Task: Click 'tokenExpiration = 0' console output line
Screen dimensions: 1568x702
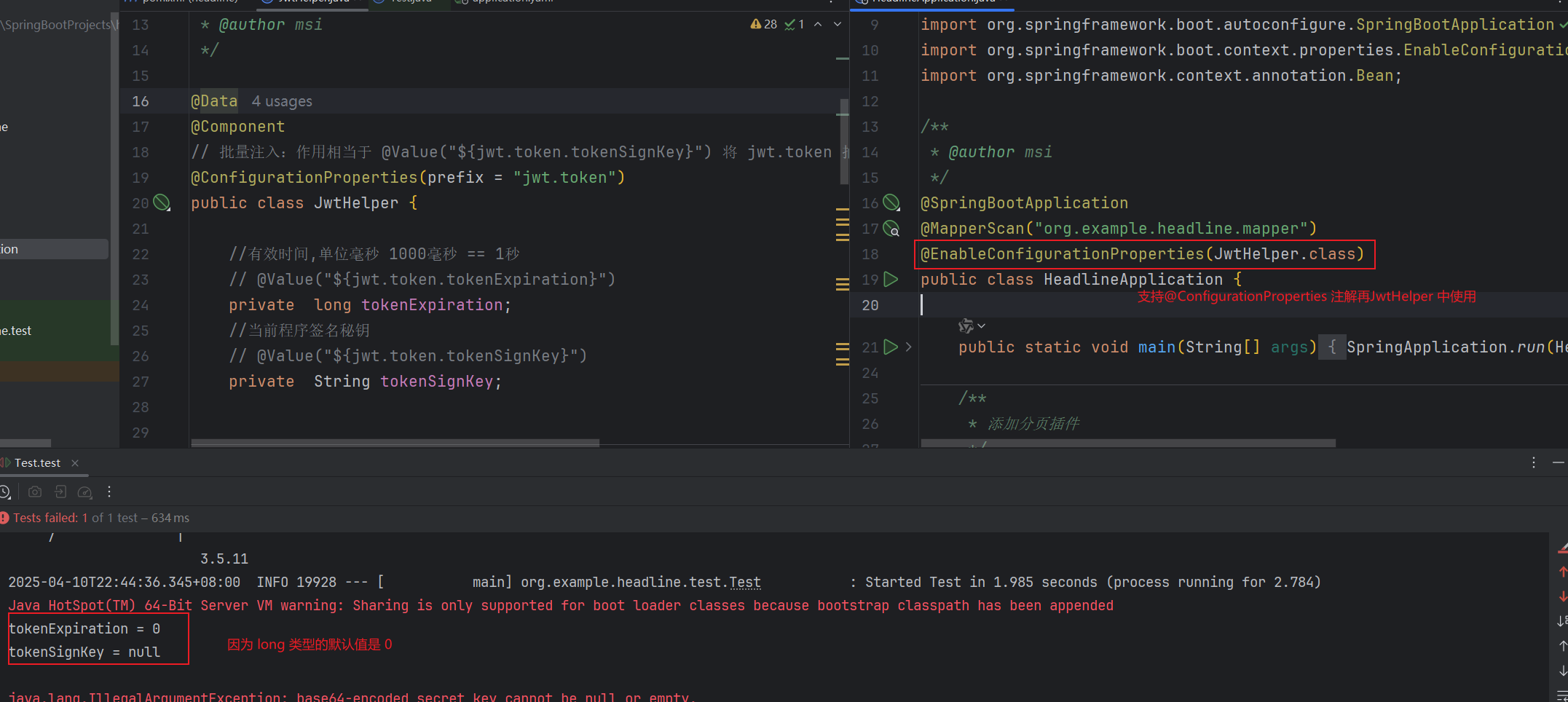Action: click(x=84, y=628)
